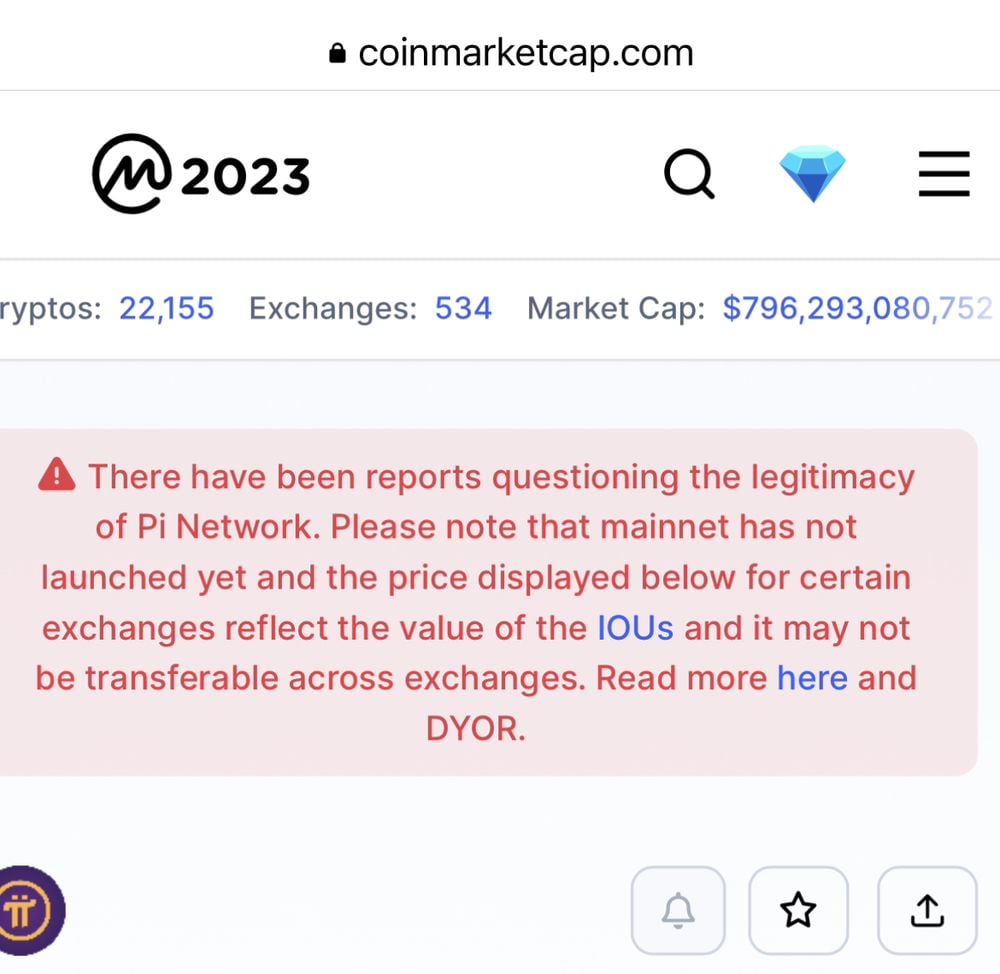This screenshot has height=974, width=1000.
Task: Open the Exchanges count 534
Action: pos(463,309)
